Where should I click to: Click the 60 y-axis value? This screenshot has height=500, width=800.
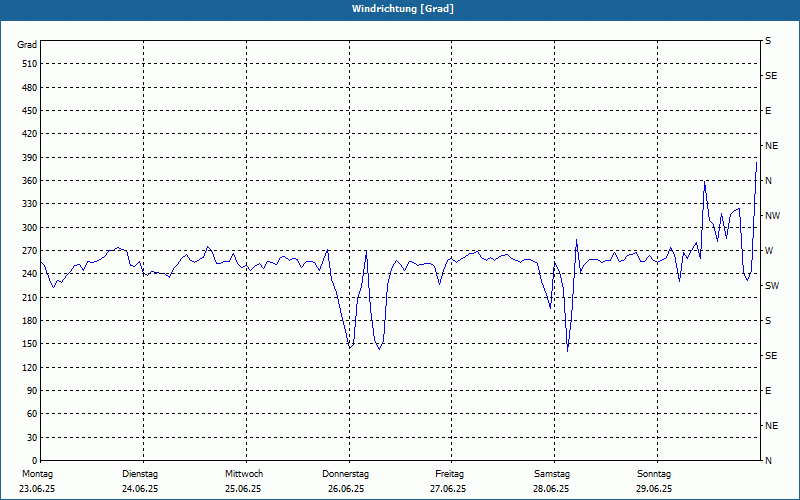pos(32,414)
